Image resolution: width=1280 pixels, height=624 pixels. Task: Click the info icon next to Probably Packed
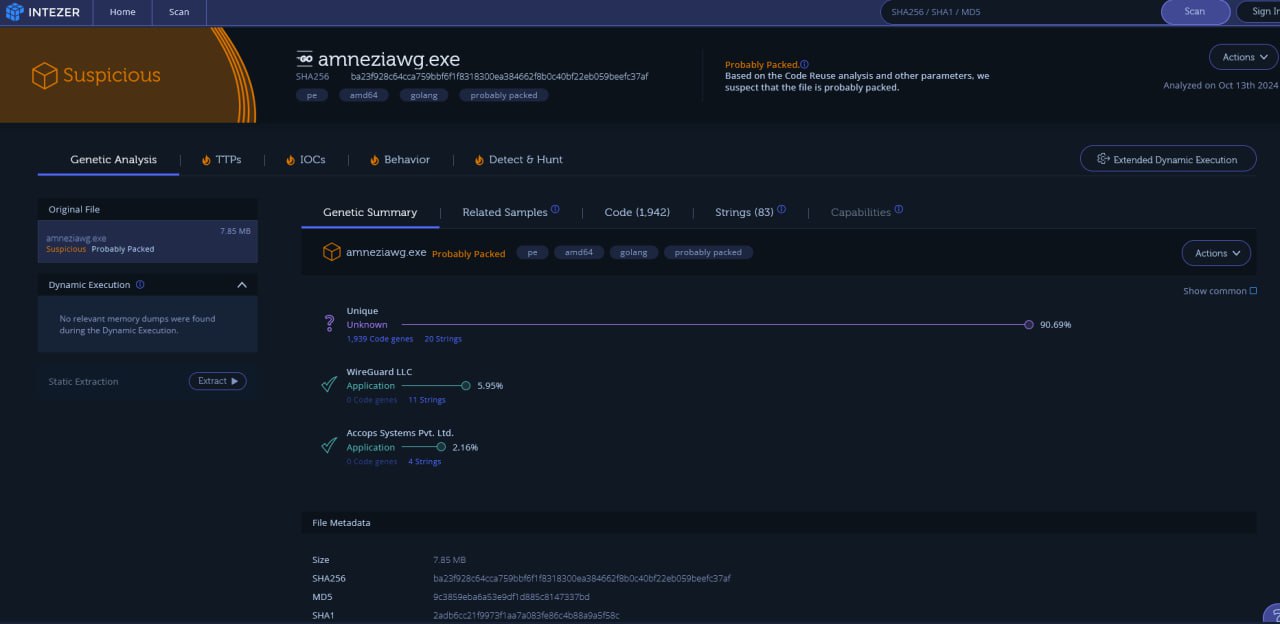pos(804,64)
